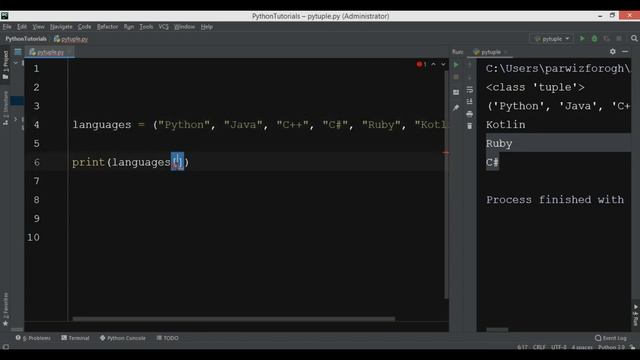This screenshot has width=640, height=360.
Task: Toggle soft-wrap in the Run console
Action: 469,89
